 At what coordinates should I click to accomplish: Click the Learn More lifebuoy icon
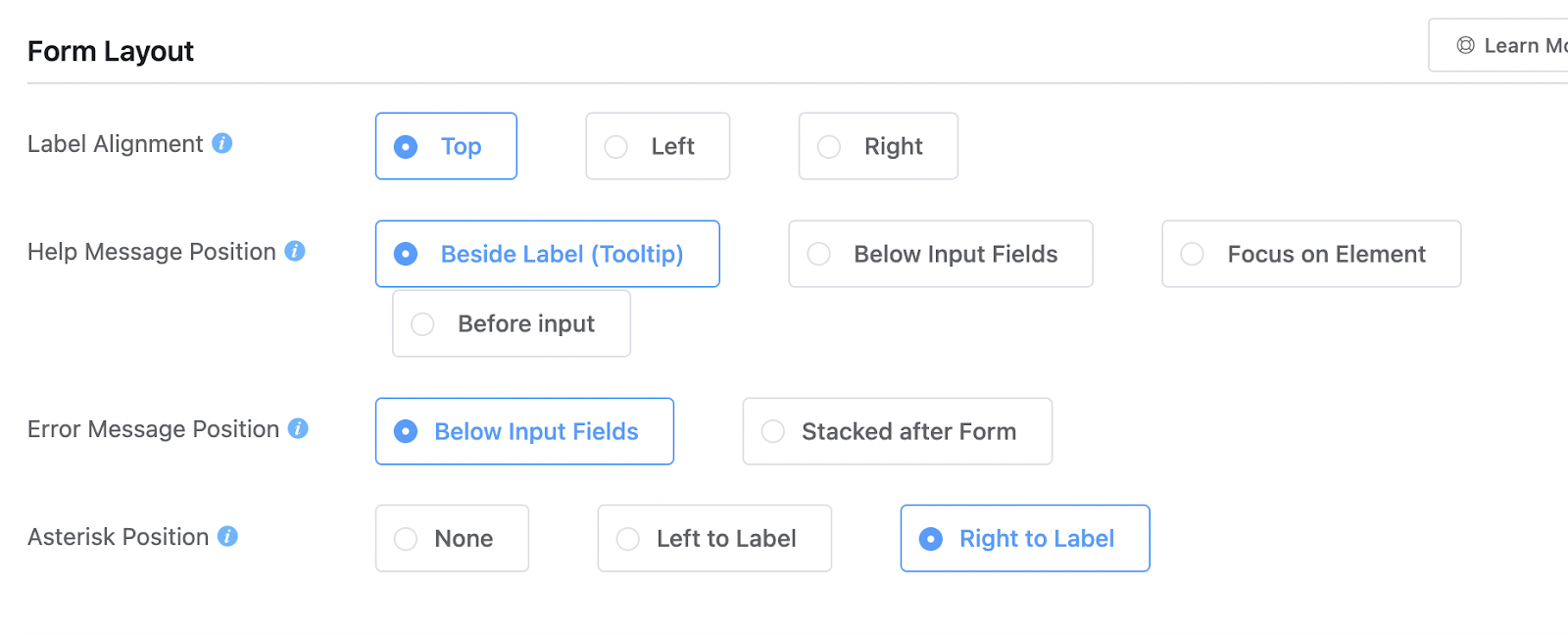1465,45
